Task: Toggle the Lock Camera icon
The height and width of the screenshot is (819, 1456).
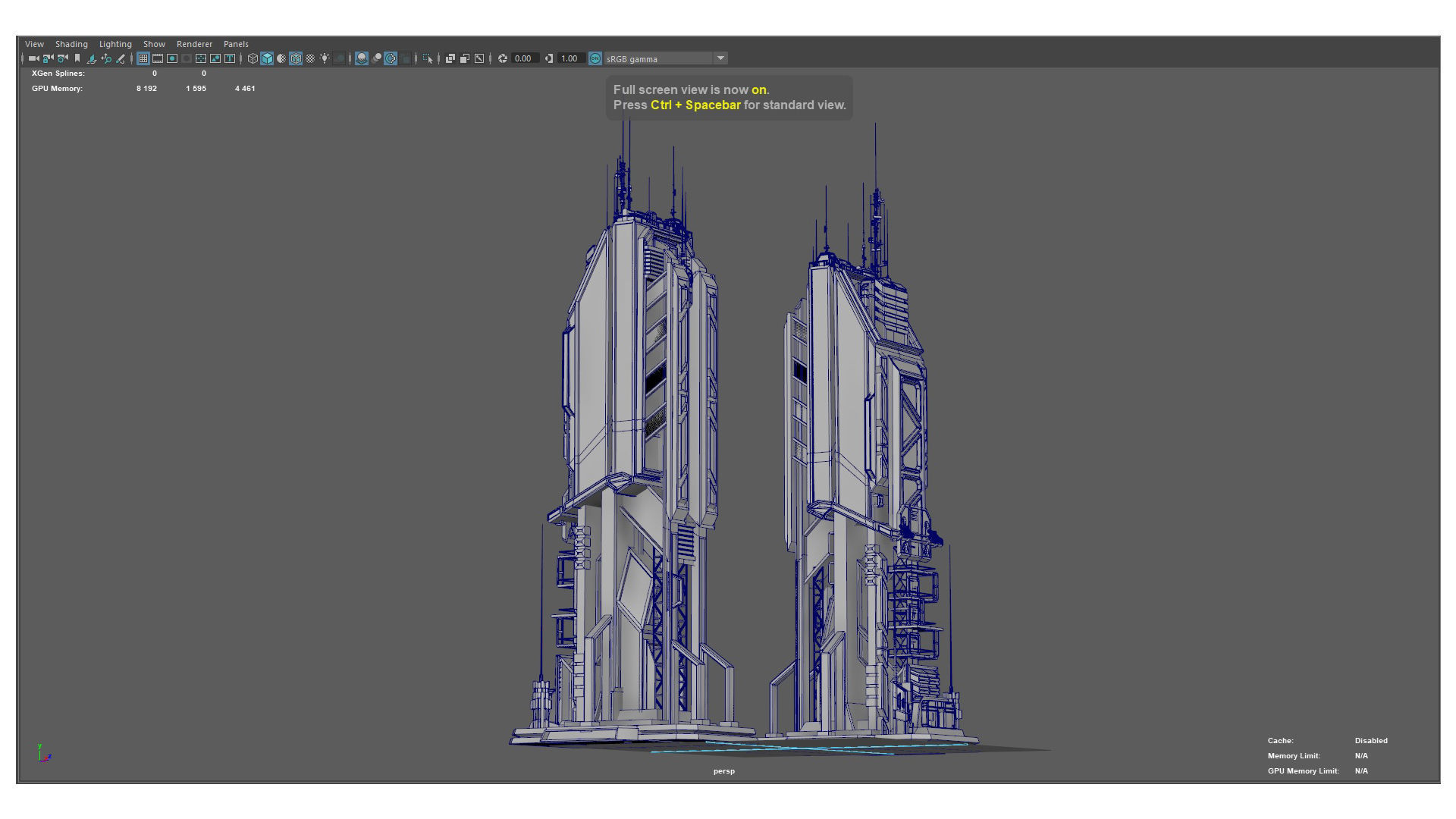Action: (x=48, y=58)
